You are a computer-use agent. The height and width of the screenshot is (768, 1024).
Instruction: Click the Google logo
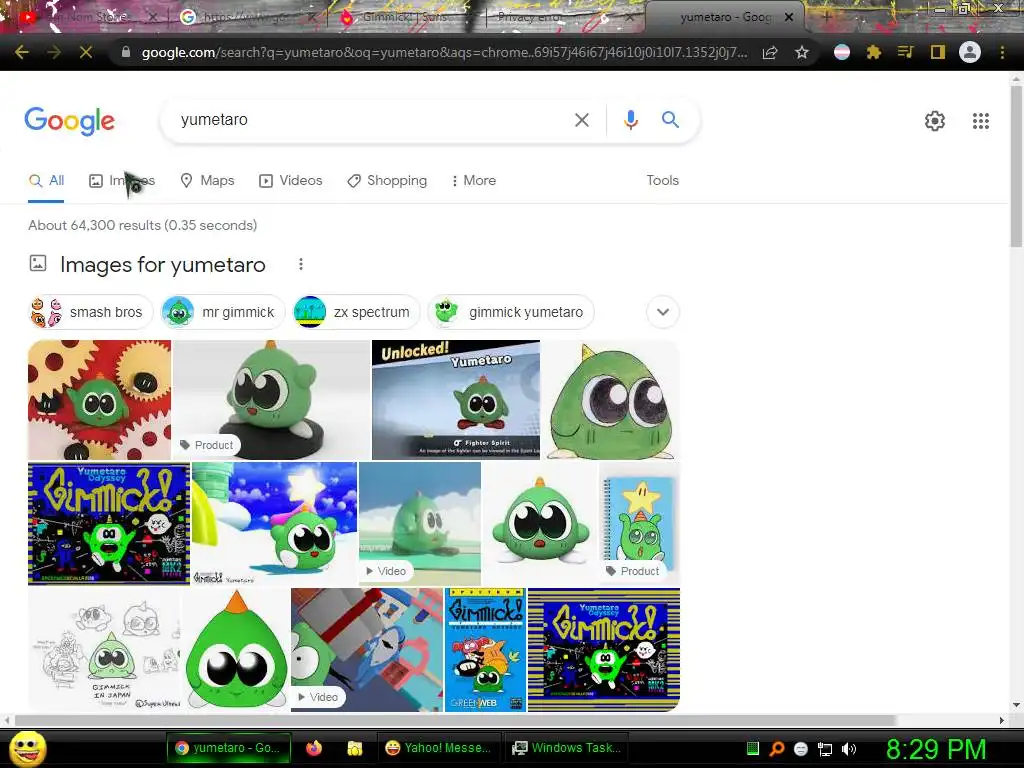pos(70,121)
